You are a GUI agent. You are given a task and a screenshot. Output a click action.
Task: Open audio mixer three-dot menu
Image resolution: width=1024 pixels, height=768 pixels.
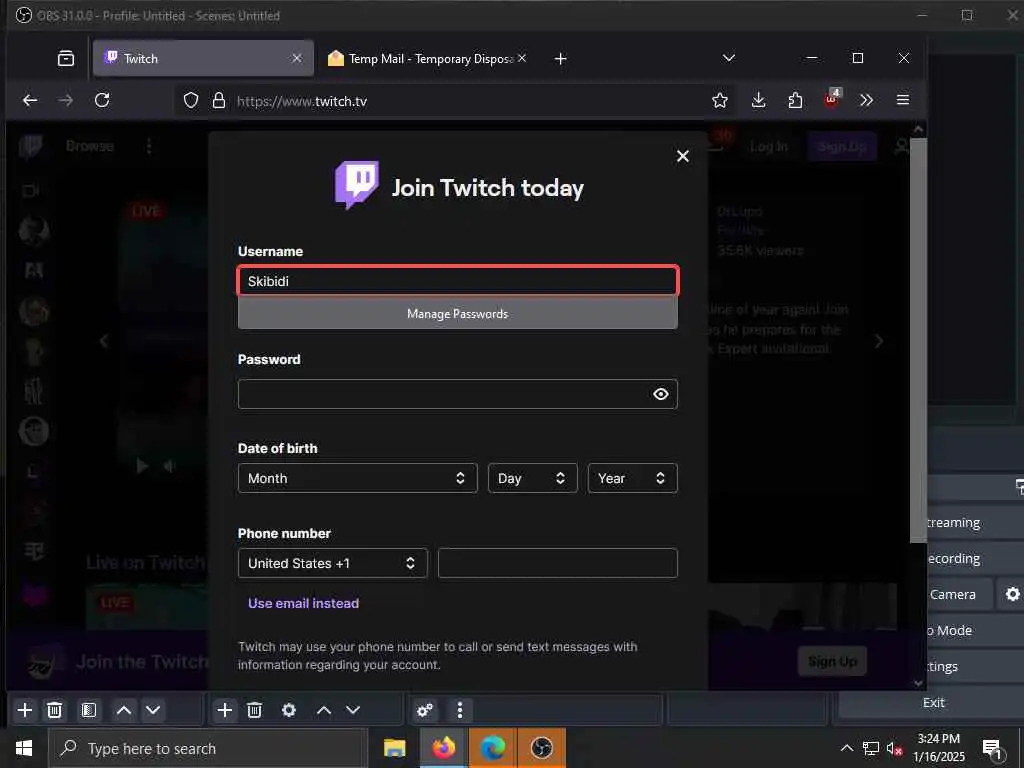(x=460, y=710)
